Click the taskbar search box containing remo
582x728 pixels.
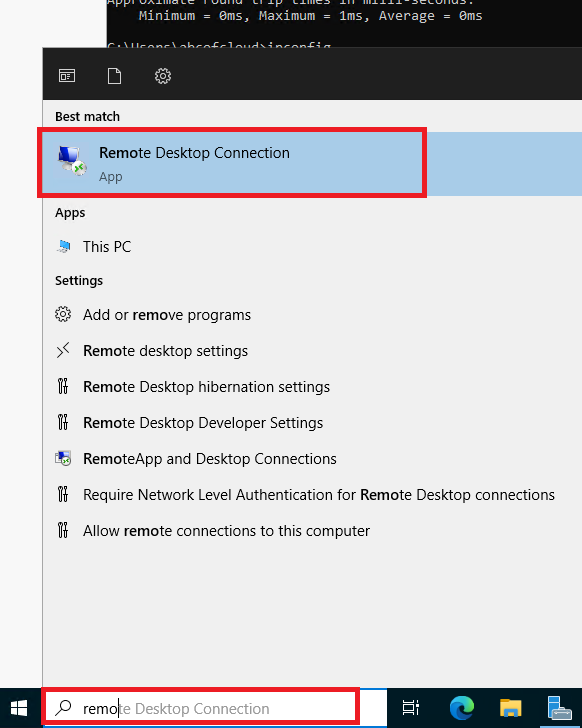pos(214,708)
